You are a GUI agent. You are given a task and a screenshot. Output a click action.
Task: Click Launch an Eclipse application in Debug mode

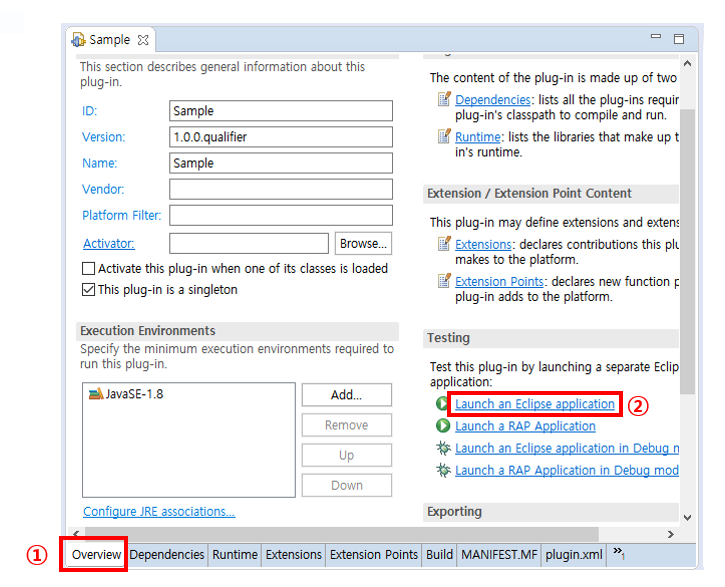click(x=567, y=448)
